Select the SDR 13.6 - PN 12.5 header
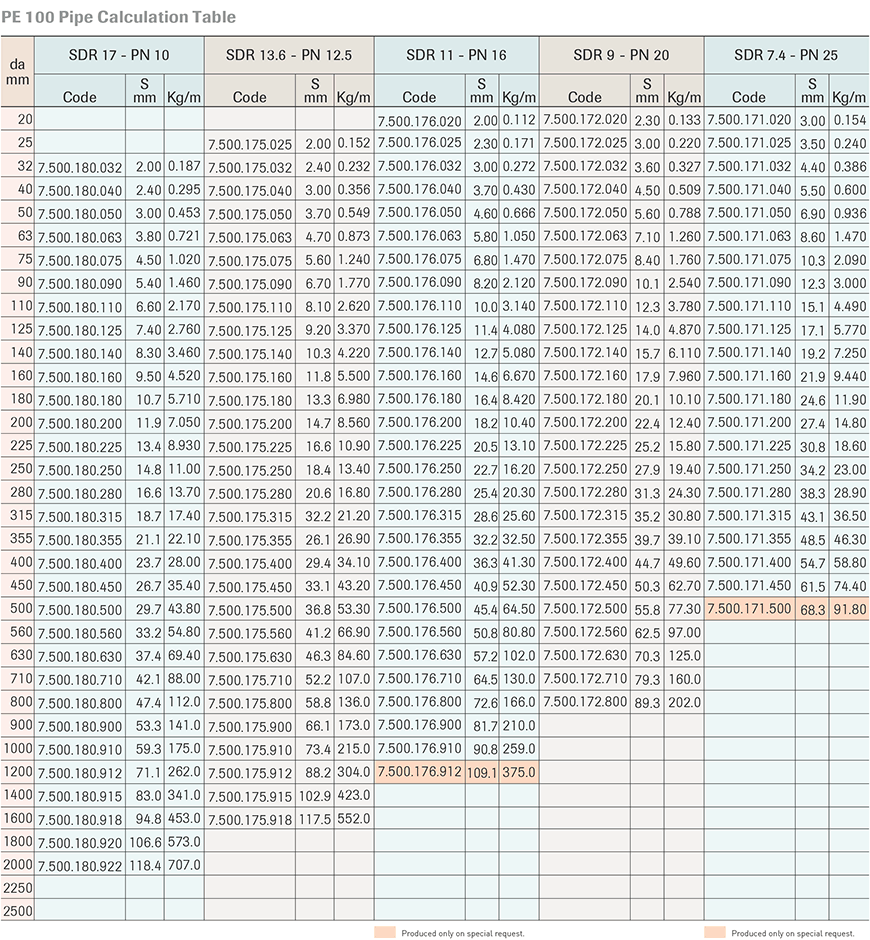This screenshot has width=870, height=940. [288, 55]
